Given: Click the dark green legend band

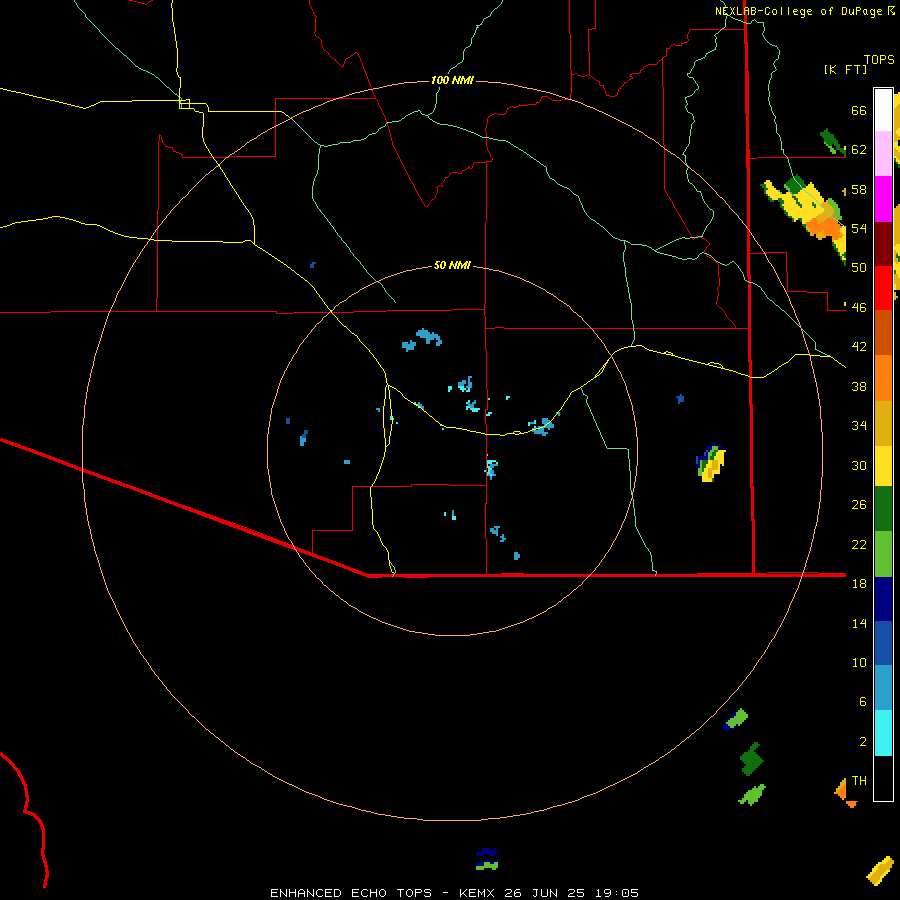Looking at the screenshot, I should [x=883, y=509].
